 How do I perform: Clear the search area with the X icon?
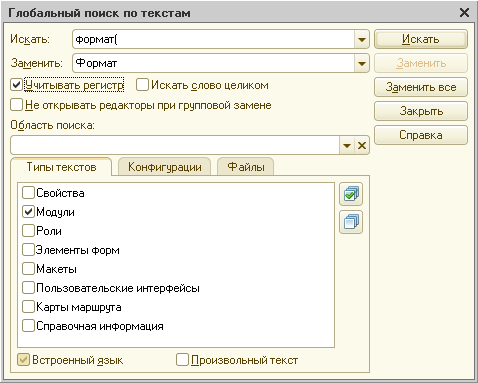[362, 145]
